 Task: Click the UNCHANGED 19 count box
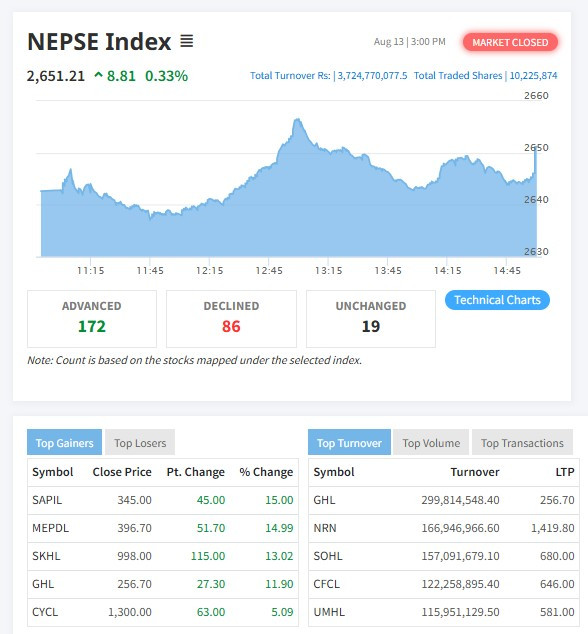(x=371, y=319)
